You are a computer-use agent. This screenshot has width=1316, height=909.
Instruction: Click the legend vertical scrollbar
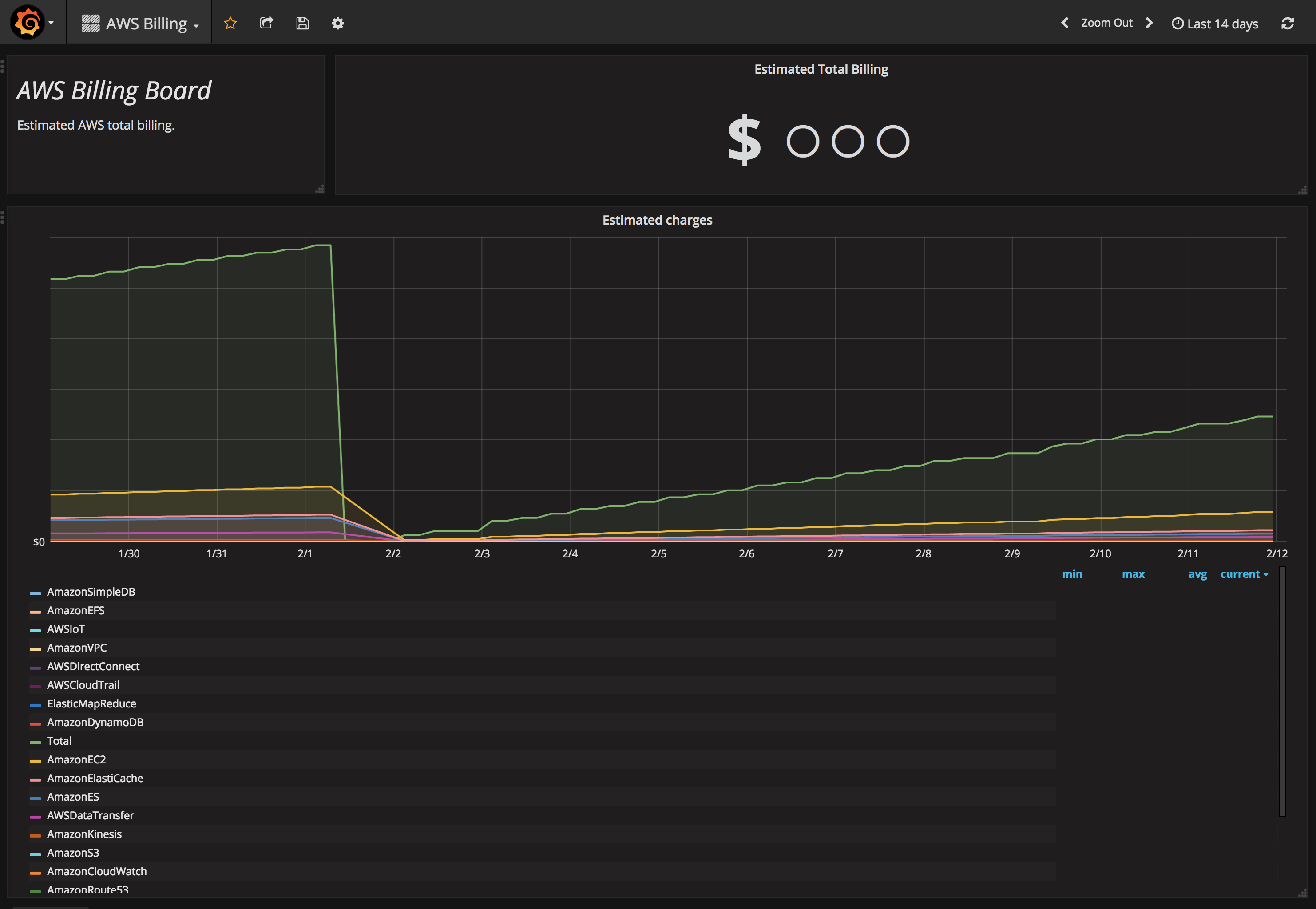1282,692
